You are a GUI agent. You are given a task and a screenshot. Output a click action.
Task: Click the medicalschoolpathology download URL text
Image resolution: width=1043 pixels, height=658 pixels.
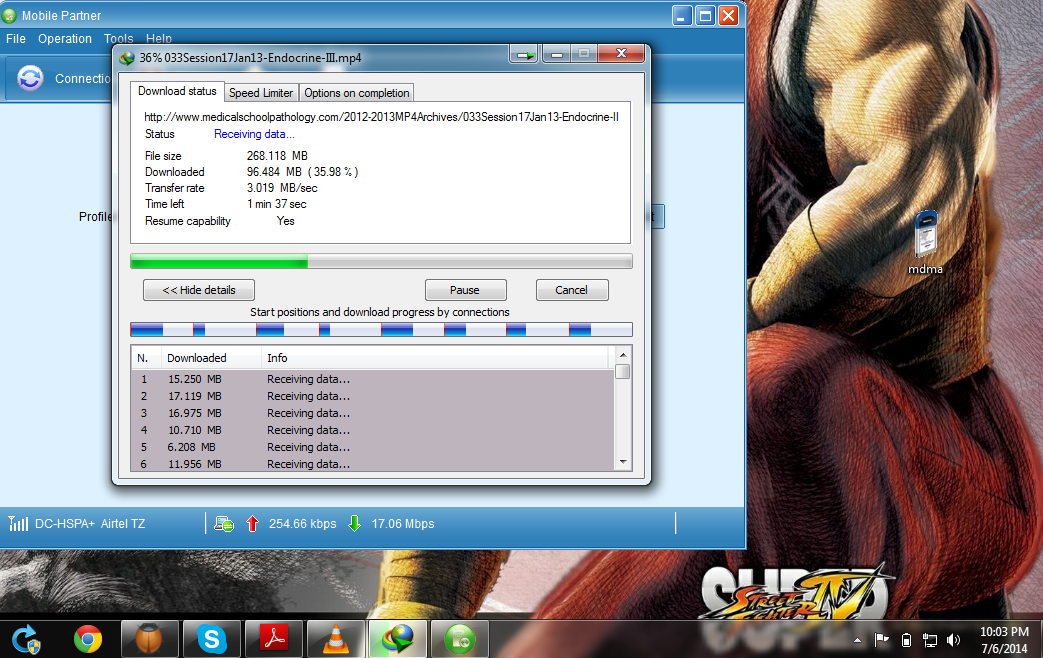coord(381,117)
